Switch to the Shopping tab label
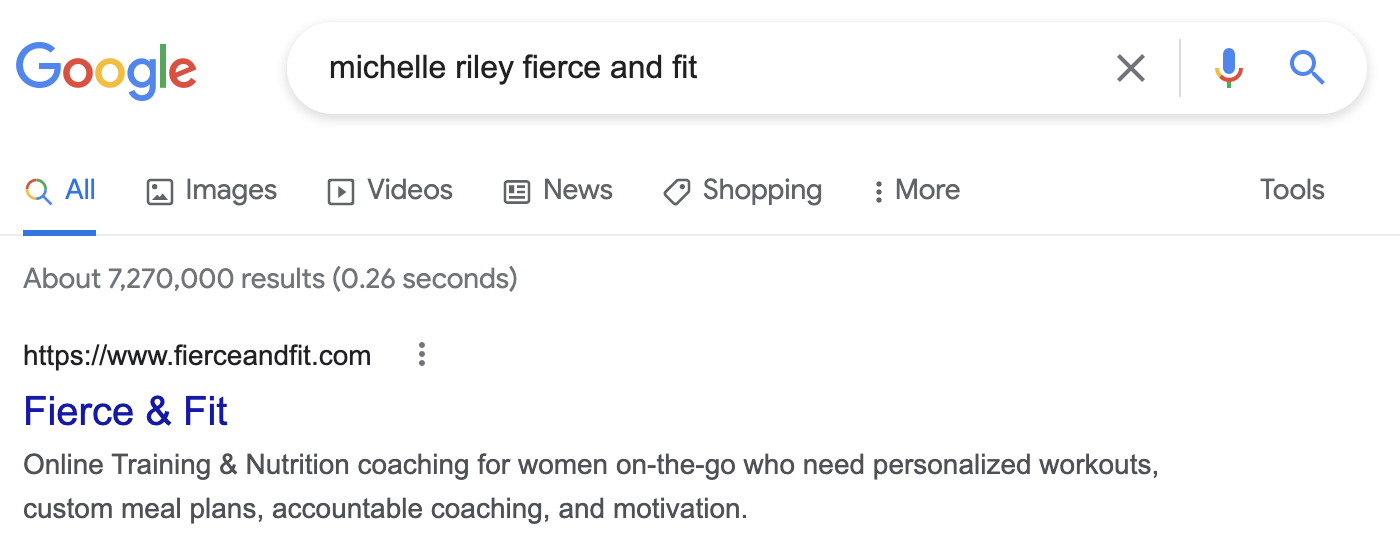This screenshot has width=1400, height=560. (x=762, y=190)
